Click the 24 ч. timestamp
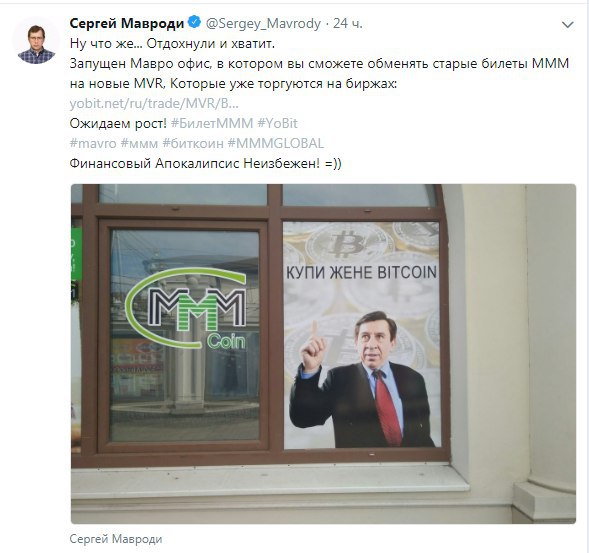The width and height of the screenshot is (589, 553). point(348,23)
